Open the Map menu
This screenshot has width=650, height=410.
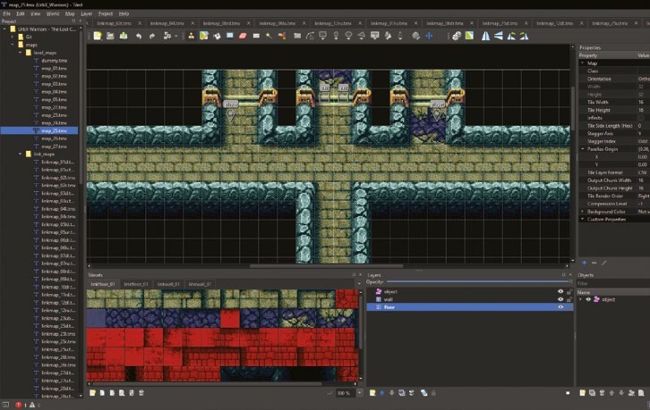click(70, 14)
